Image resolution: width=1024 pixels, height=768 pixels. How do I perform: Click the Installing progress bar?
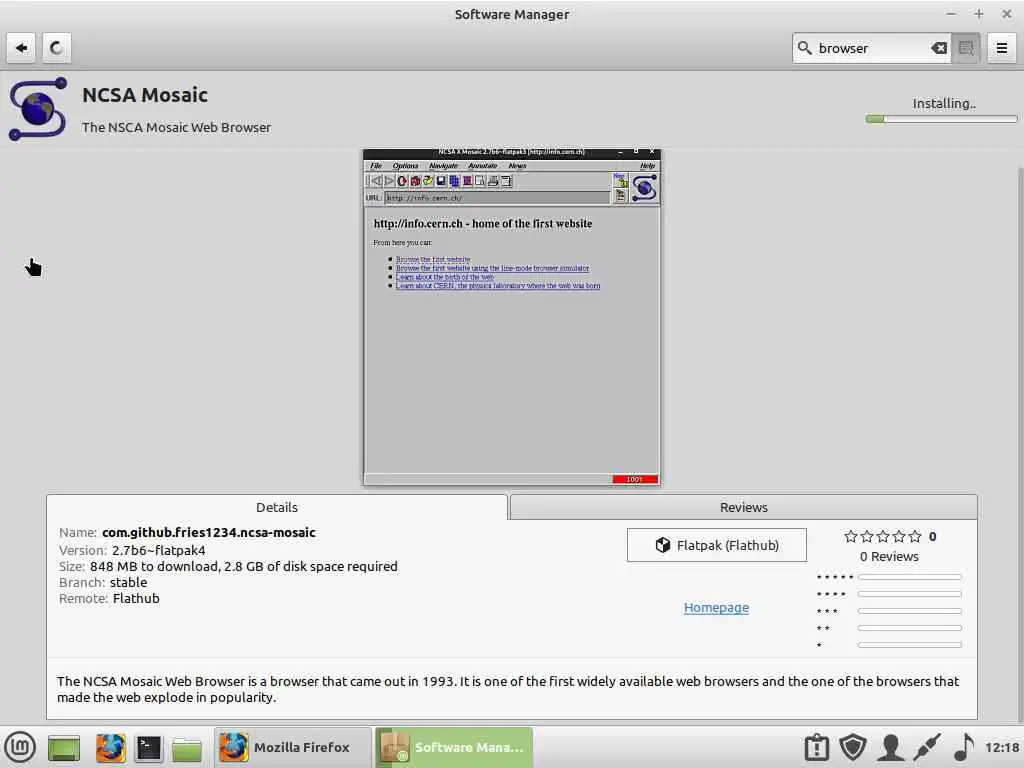(x=941, y=119)
